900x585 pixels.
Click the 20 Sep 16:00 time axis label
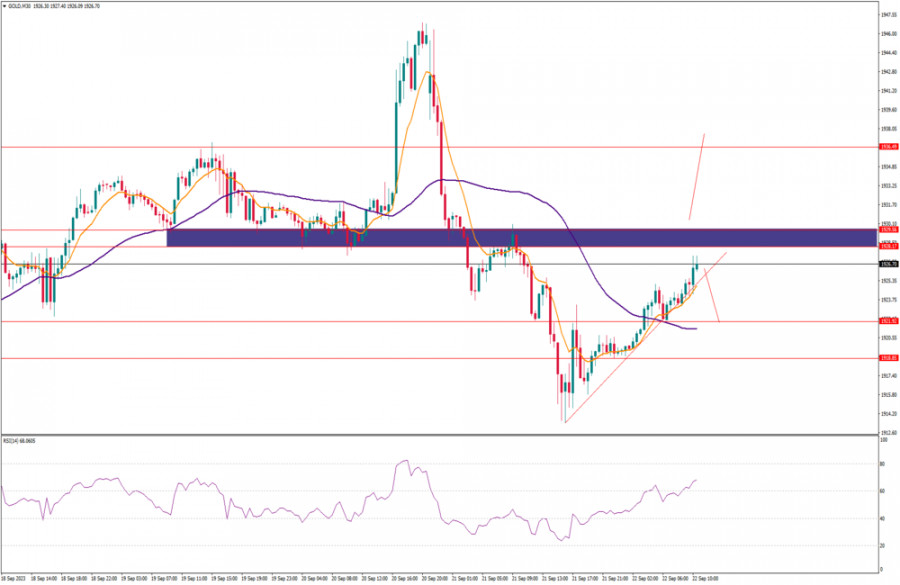point(405,579)
